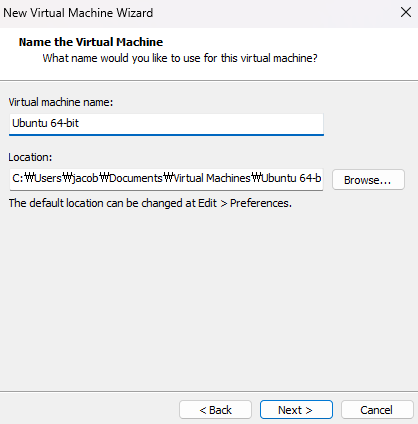Open the Browse... folder dialog
This screenshot has height=424, width=418.
(x=368, y=180)
